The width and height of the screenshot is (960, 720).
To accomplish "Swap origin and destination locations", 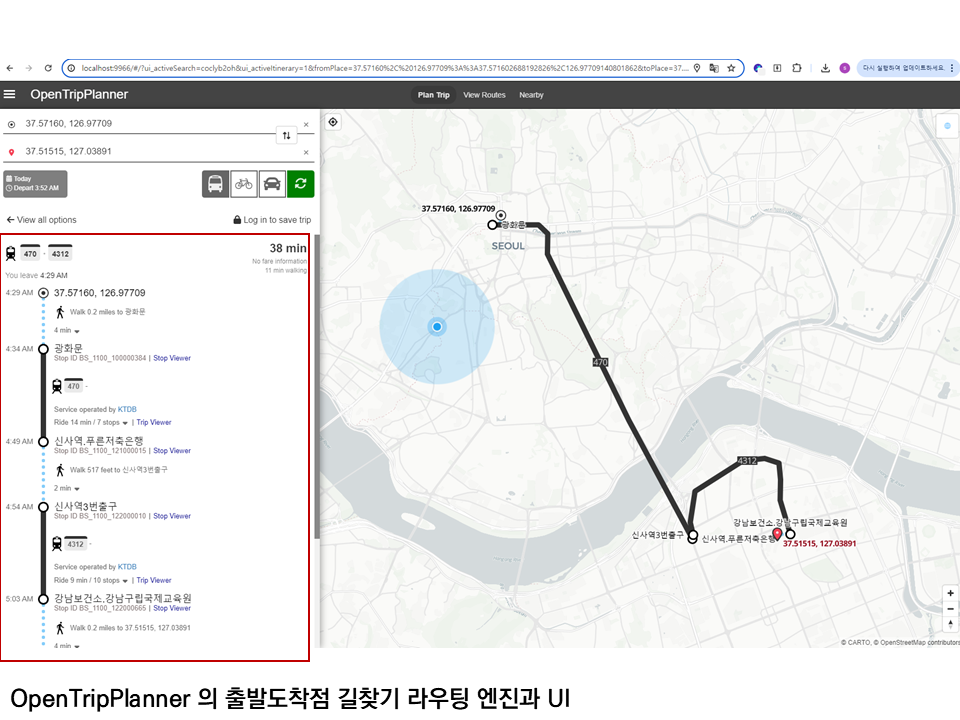I will pos(287,135).
